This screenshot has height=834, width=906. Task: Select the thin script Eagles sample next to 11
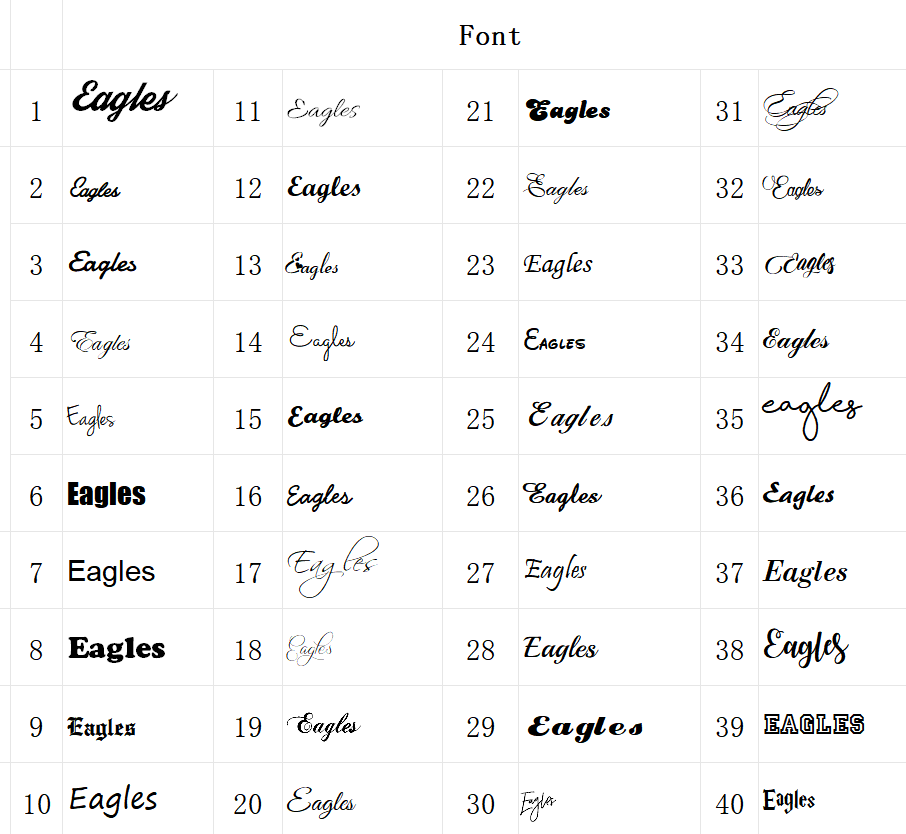click(x=322, y=110)
